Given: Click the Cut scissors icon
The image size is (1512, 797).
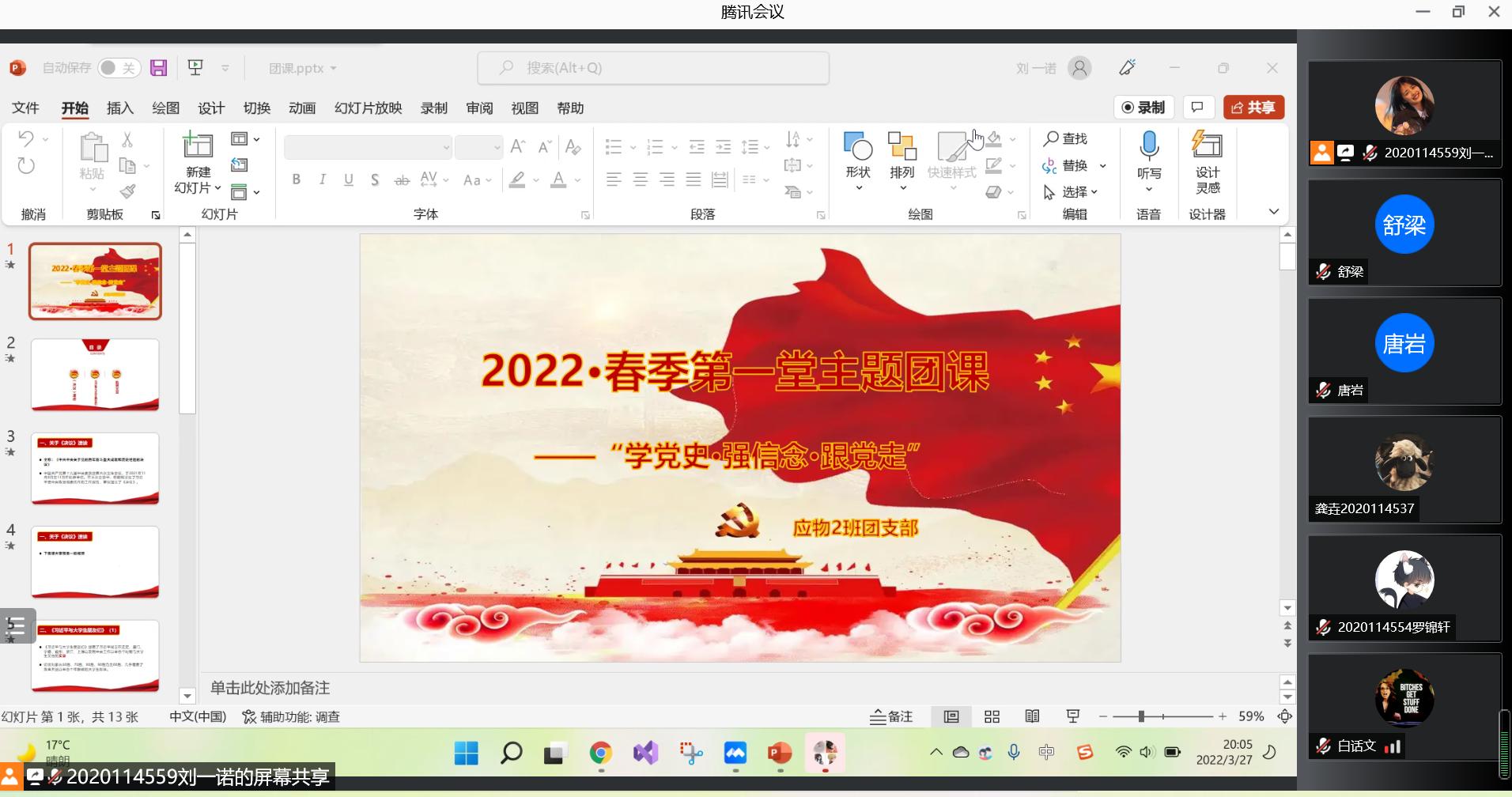Looking at the screenshot, I should [x=127, y=139].
